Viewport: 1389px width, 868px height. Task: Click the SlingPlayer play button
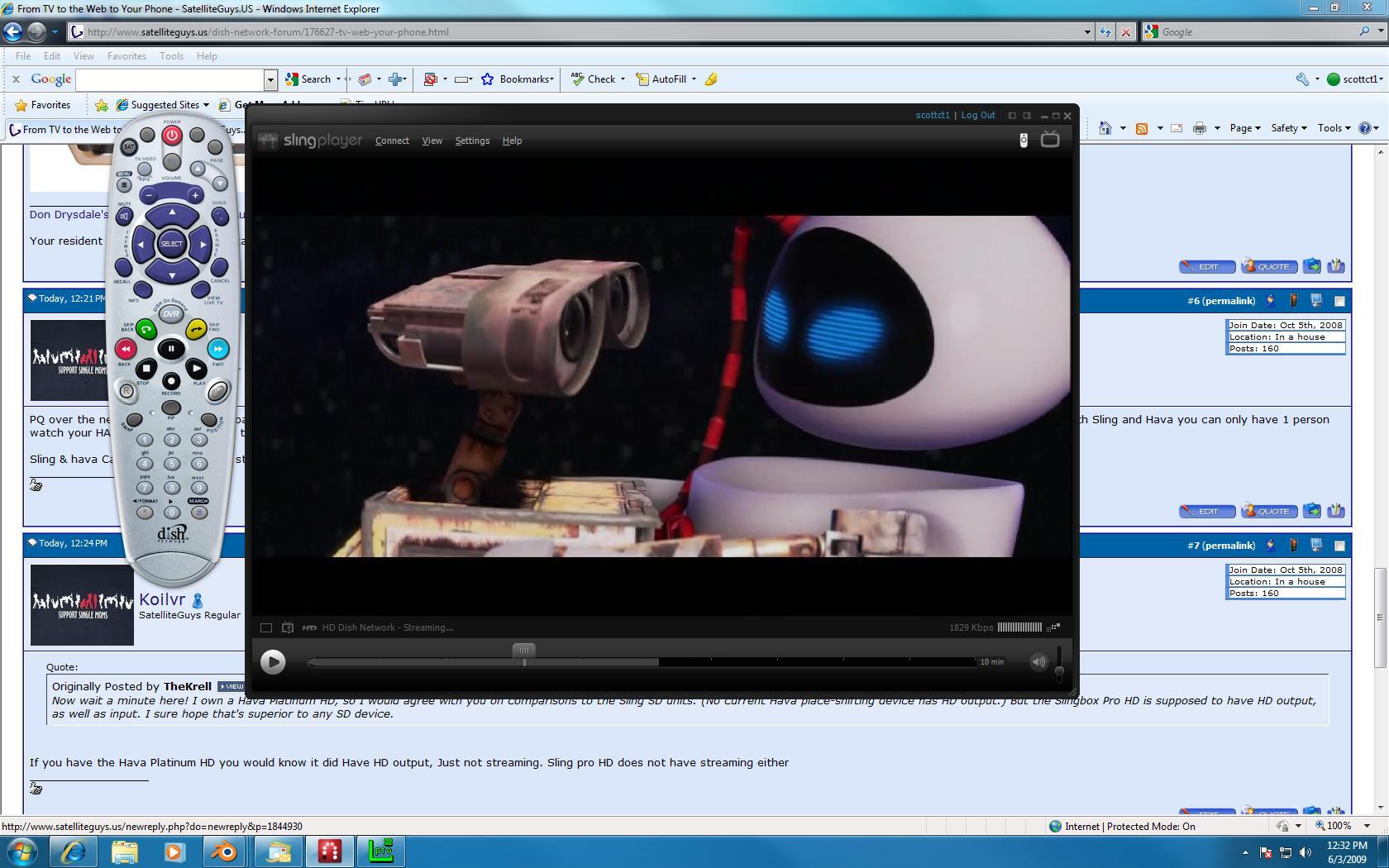(273, 661)
